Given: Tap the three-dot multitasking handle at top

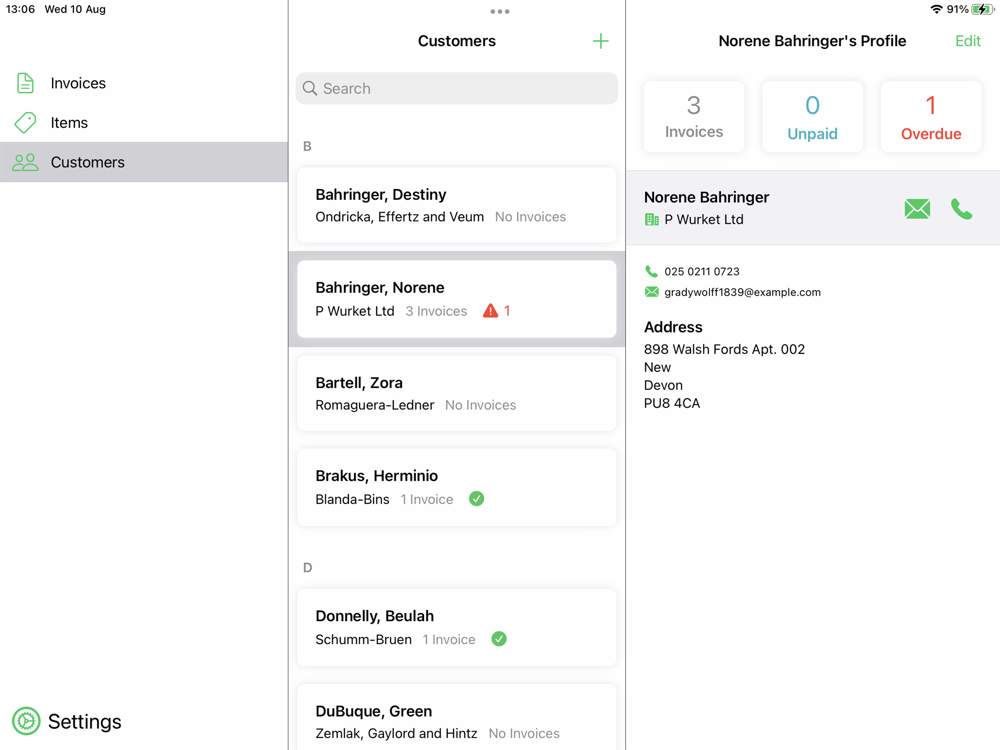Looking at the screenshot, I should [x=500, y=12].
